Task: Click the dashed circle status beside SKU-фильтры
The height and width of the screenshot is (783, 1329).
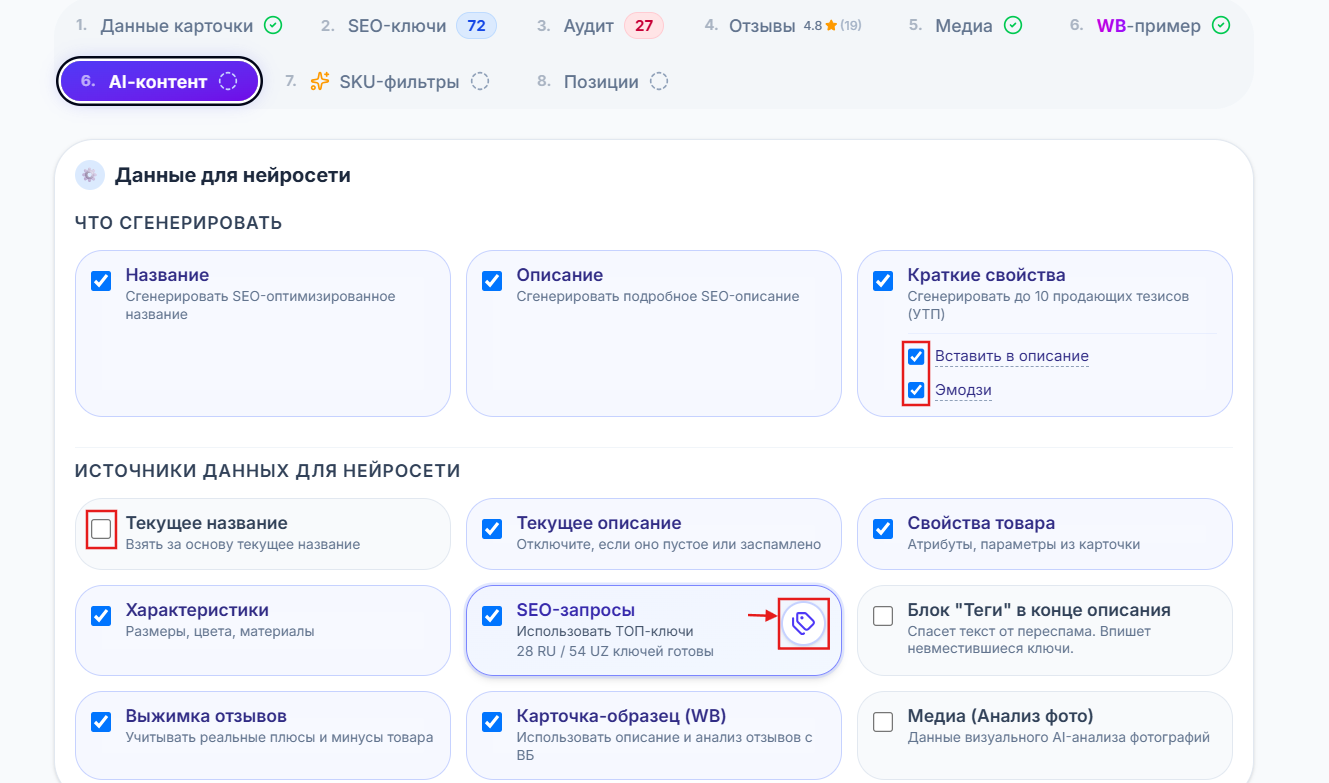Action: click(x=480, y=82)
